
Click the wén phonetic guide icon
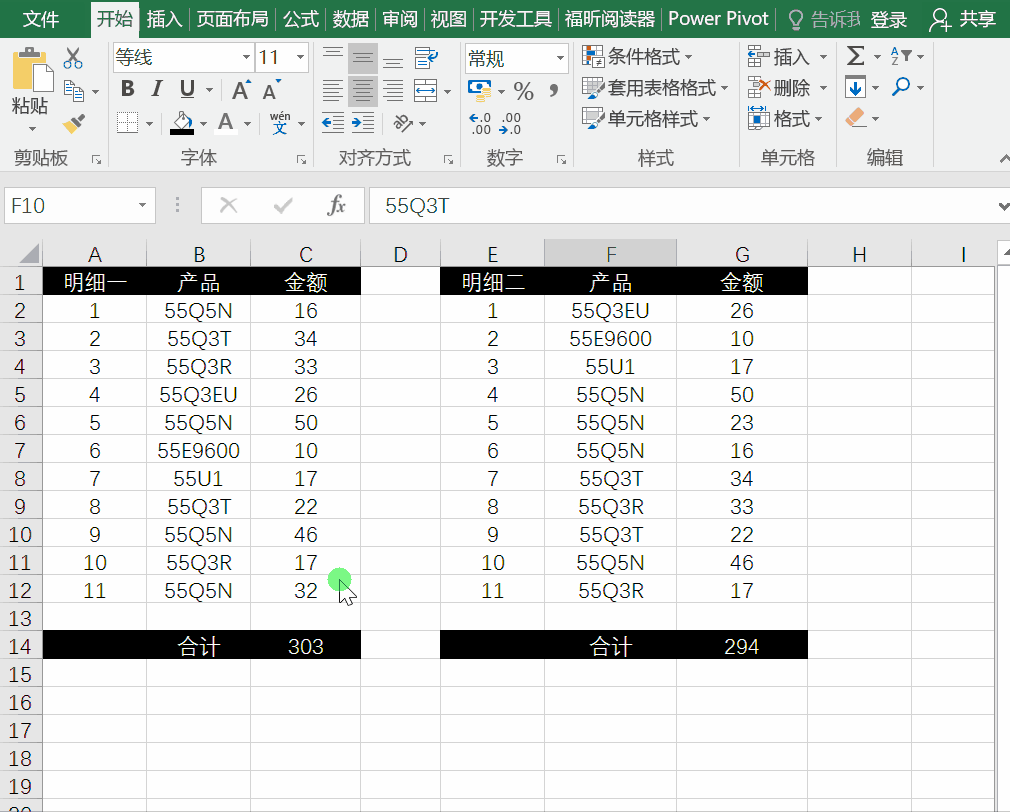(280, 122)
